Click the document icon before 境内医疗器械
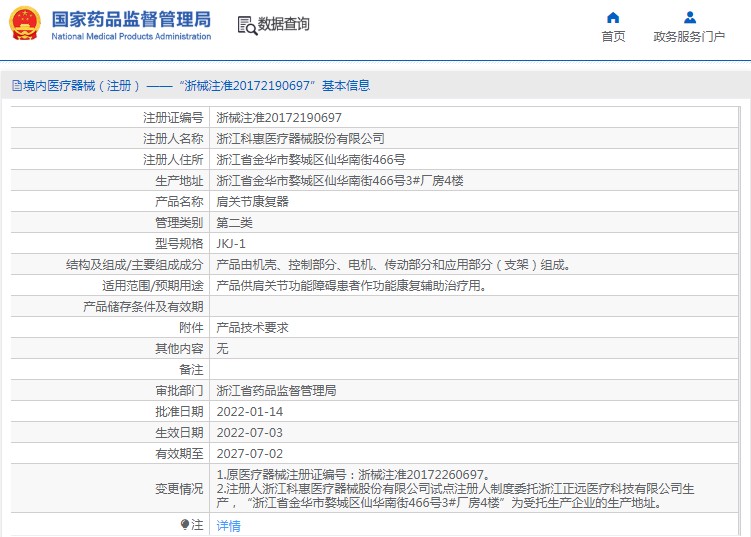 coord(17,86)
